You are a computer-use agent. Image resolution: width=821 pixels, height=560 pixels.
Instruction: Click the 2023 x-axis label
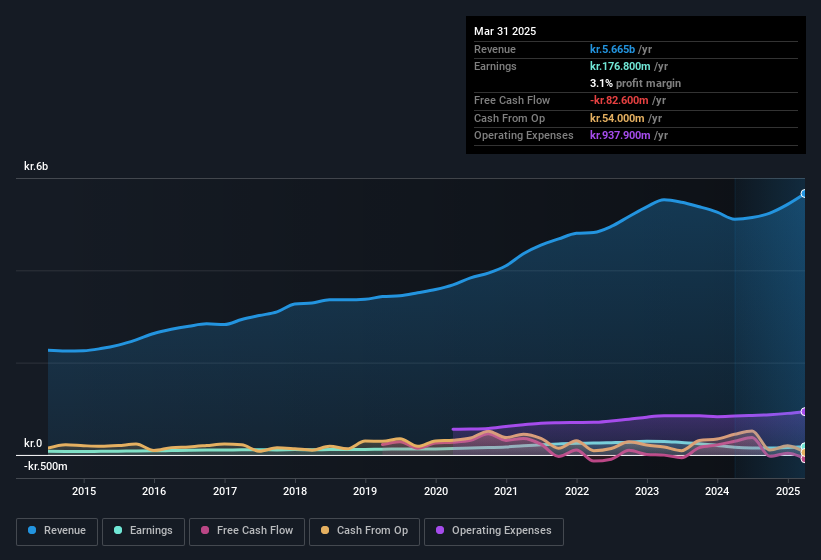point(647,491)
